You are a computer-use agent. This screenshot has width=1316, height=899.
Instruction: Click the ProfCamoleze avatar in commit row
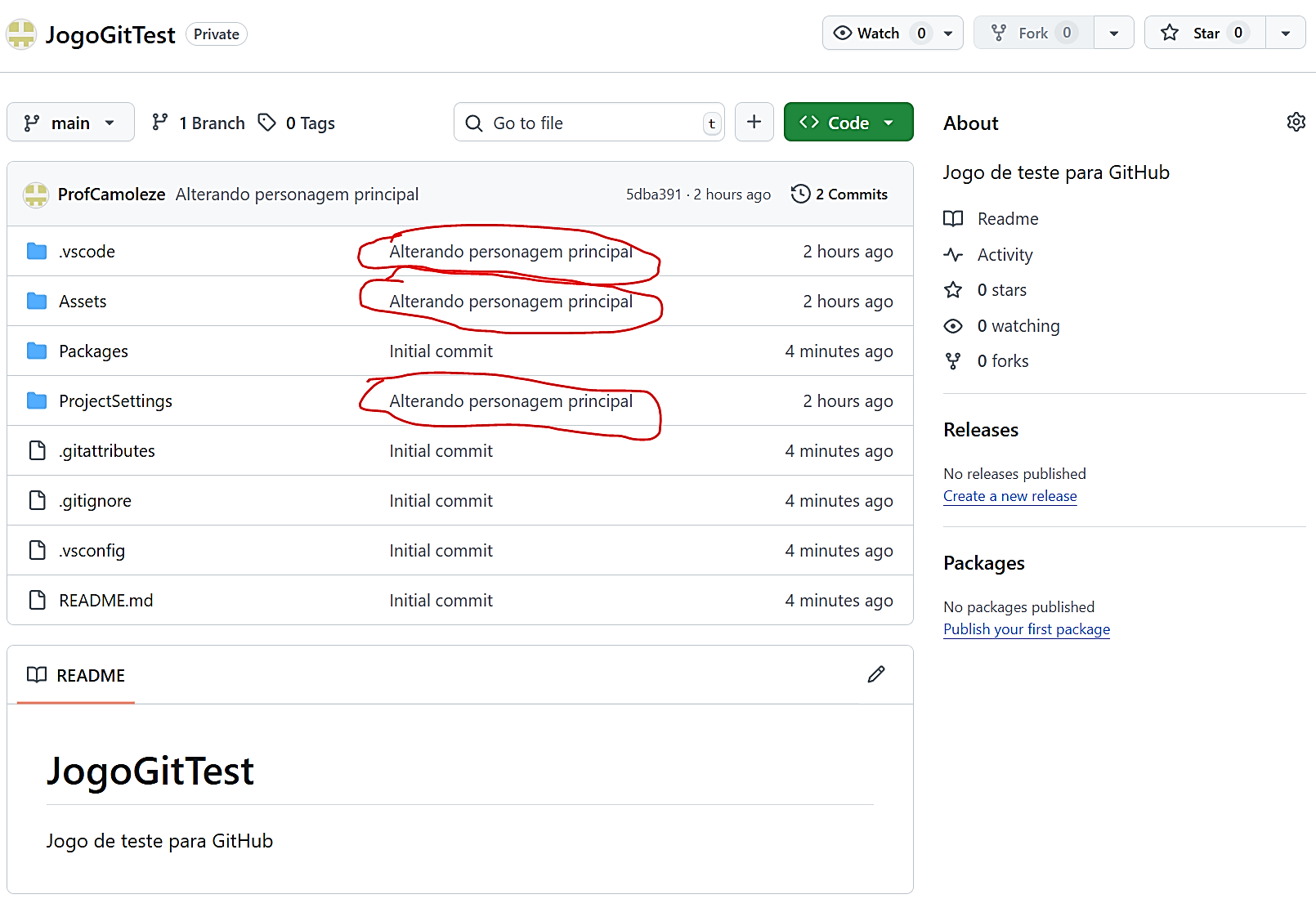pyautogui.click(x=36, y=195)
